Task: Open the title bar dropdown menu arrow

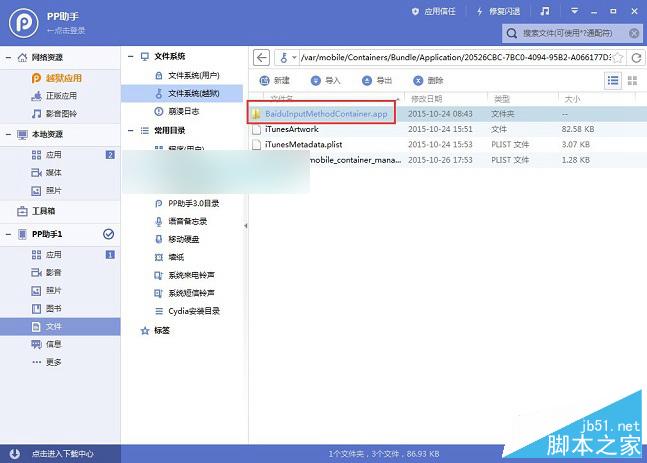Action: coord(574,11)
